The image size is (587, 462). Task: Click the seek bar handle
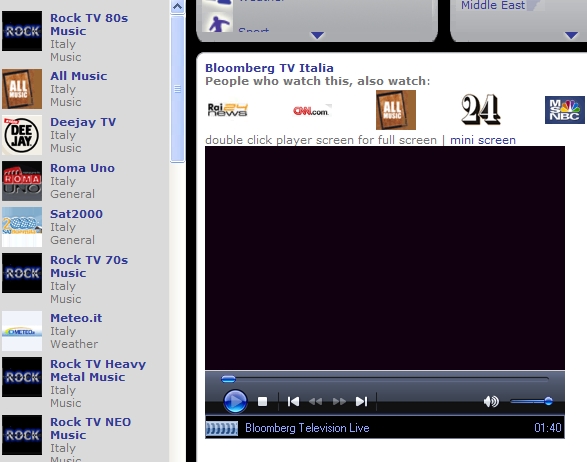[228, 379]
